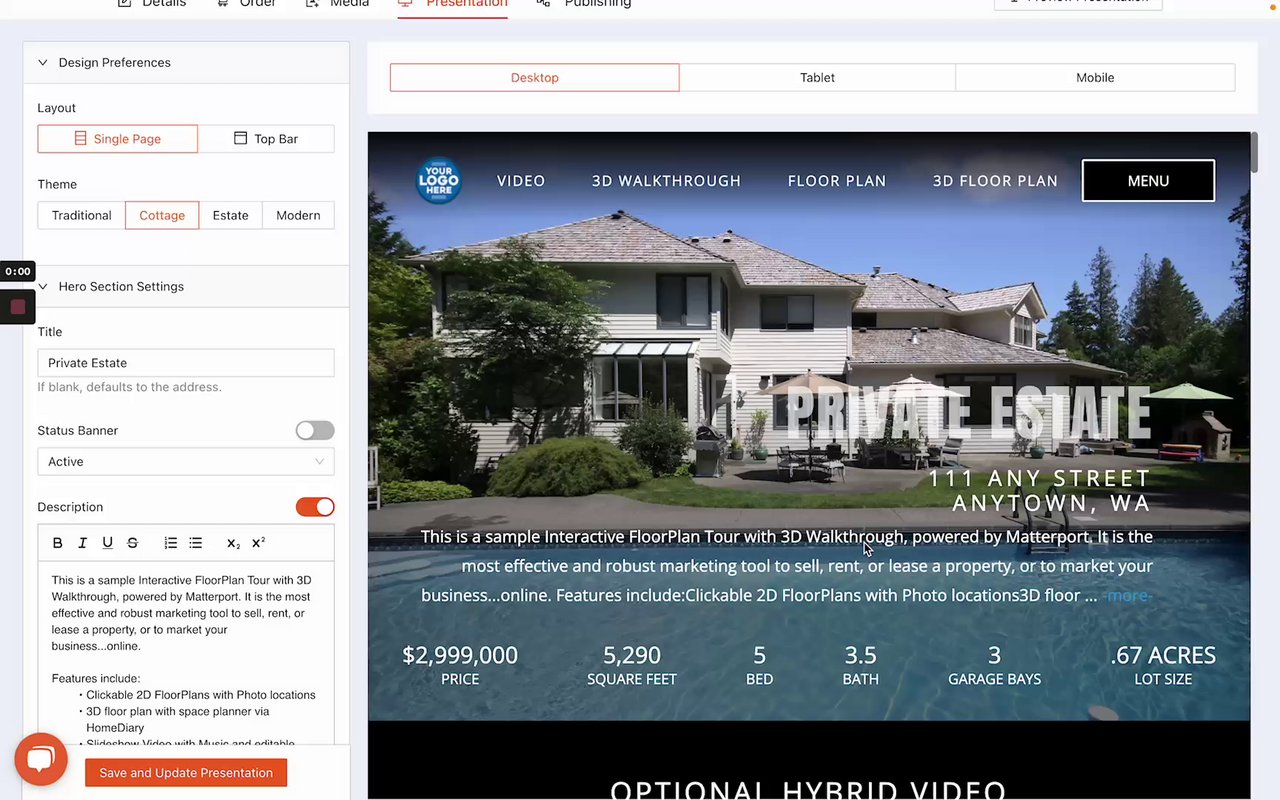Viewport: 1280px width, 800px height.
Task: Stop the screen recording
Action: click(x=17, y=307)
